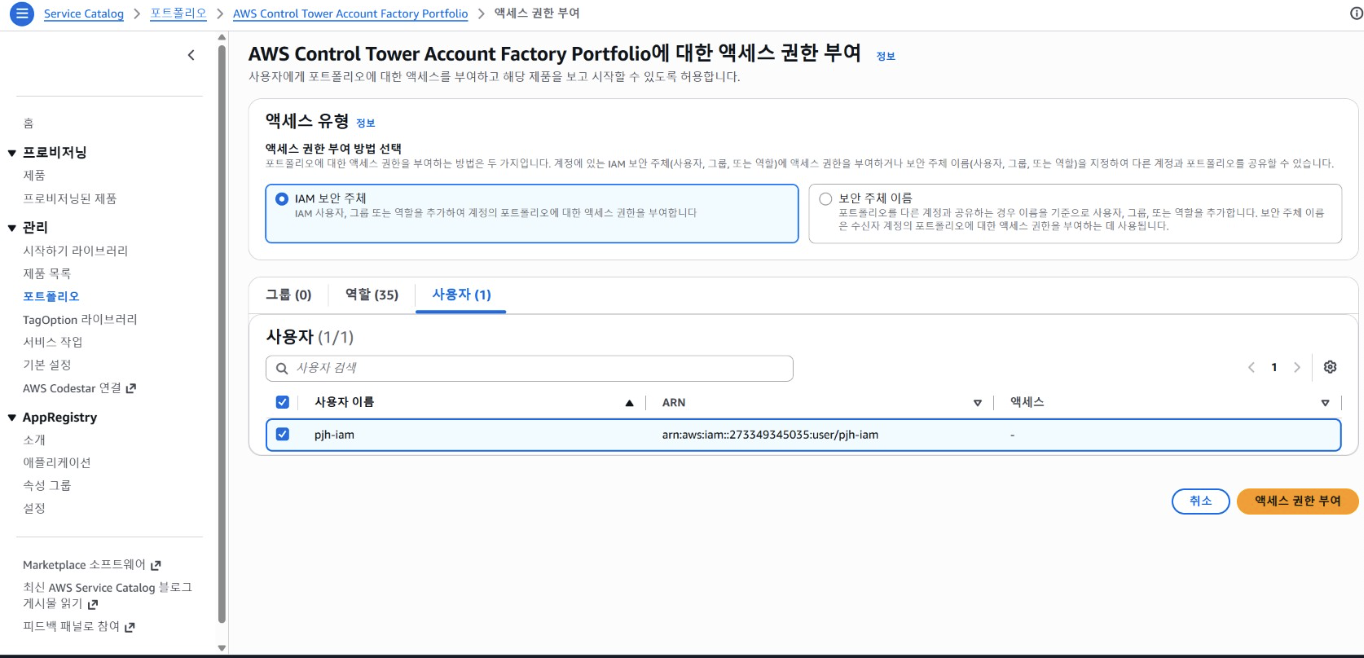Open AWS Control Tower Account Factory Portfolio breadcrumb
Image resolution: width=1364 pixels, height=658 pixels.
click(x=350, y=14)
